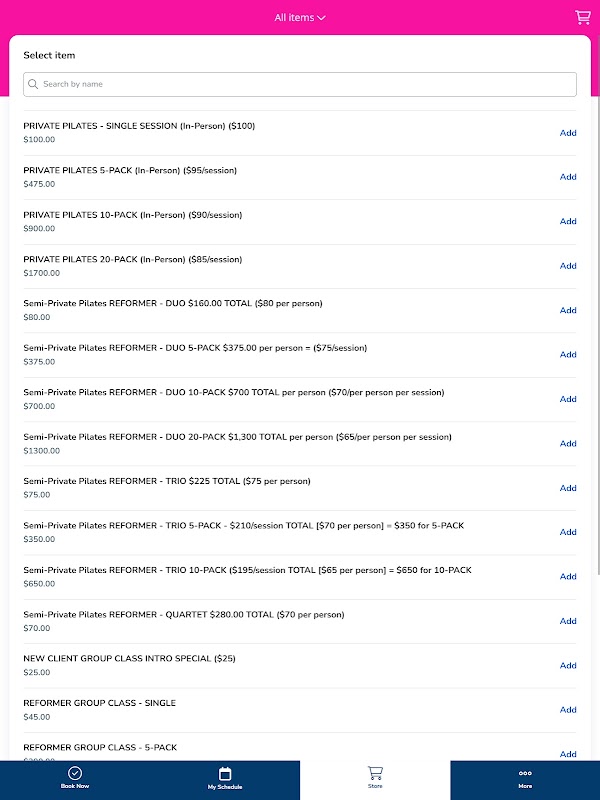Add Reformer QUARTET session
The height and width of the screenshot is (800, 600).
[x=568, y=621]
